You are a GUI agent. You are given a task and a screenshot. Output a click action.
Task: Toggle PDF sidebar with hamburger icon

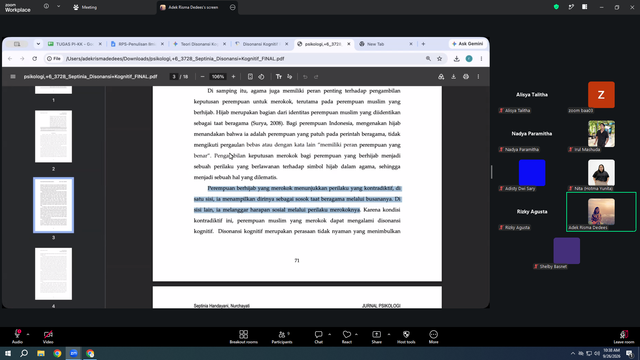click(x=13, y=77)
